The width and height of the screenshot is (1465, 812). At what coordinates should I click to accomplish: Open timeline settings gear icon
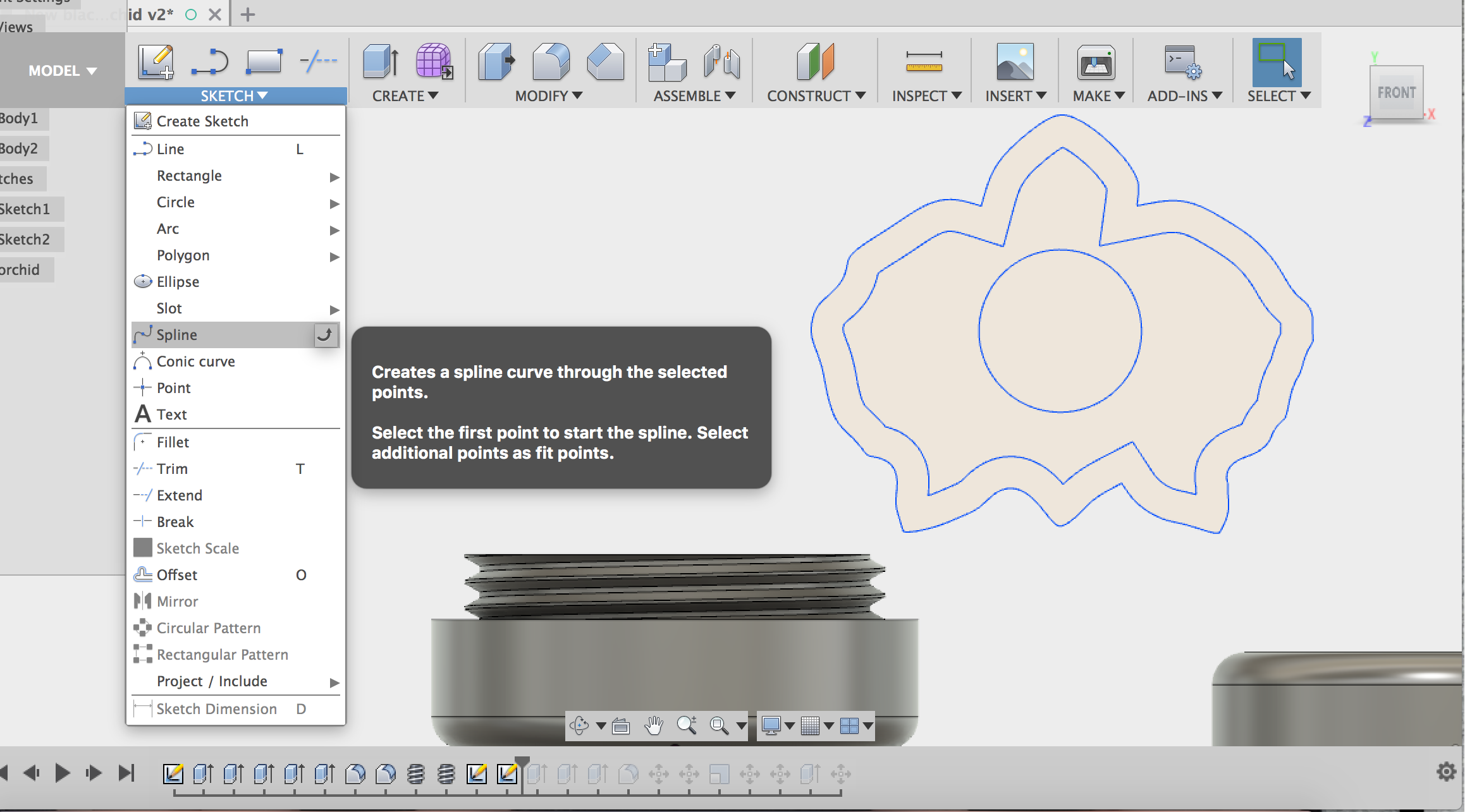1446,772
